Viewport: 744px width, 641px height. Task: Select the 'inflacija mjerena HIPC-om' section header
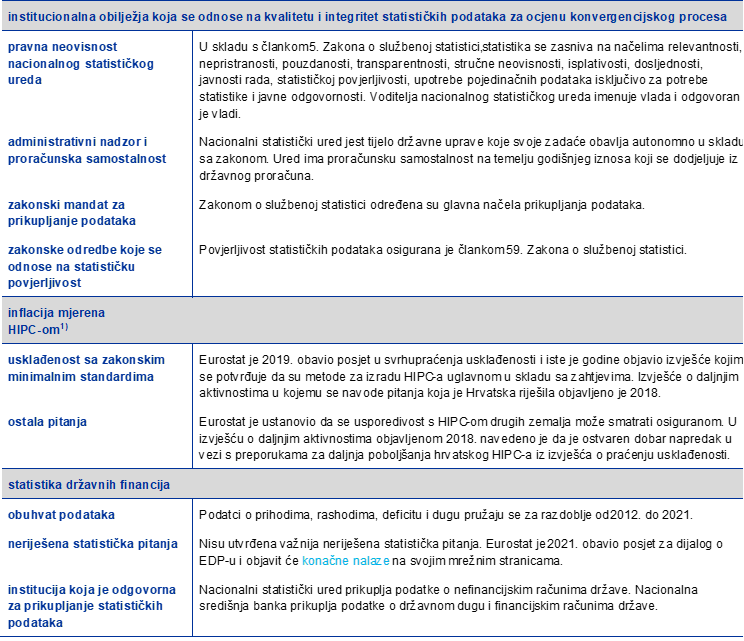tap(56, 320)
